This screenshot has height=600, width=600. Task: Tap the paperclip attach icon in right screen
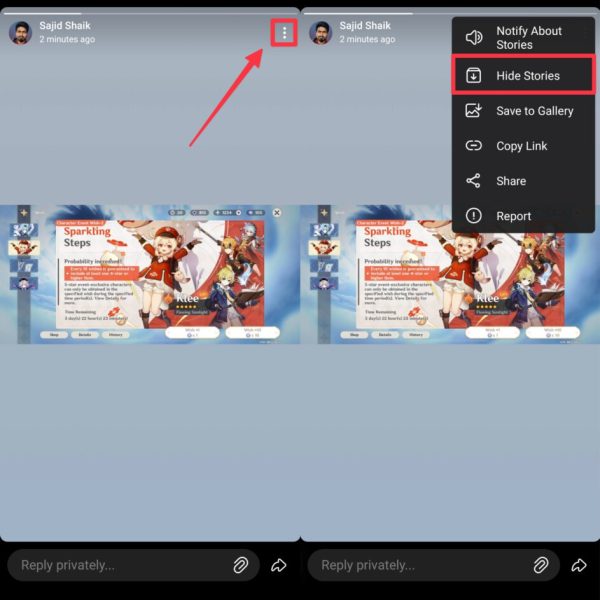(541, 565)
